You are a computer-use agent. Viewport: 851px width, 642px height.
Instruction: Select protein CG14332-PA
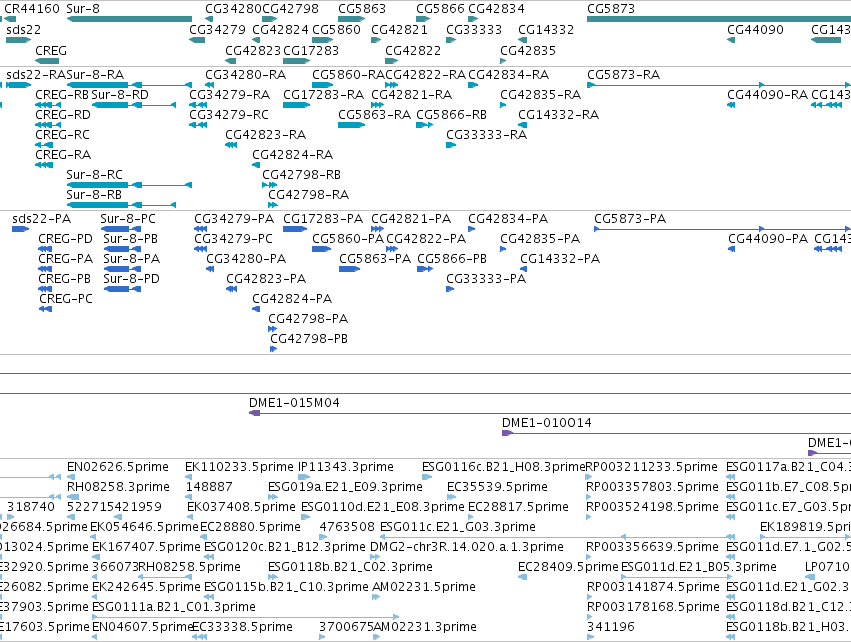pos(560,259)
